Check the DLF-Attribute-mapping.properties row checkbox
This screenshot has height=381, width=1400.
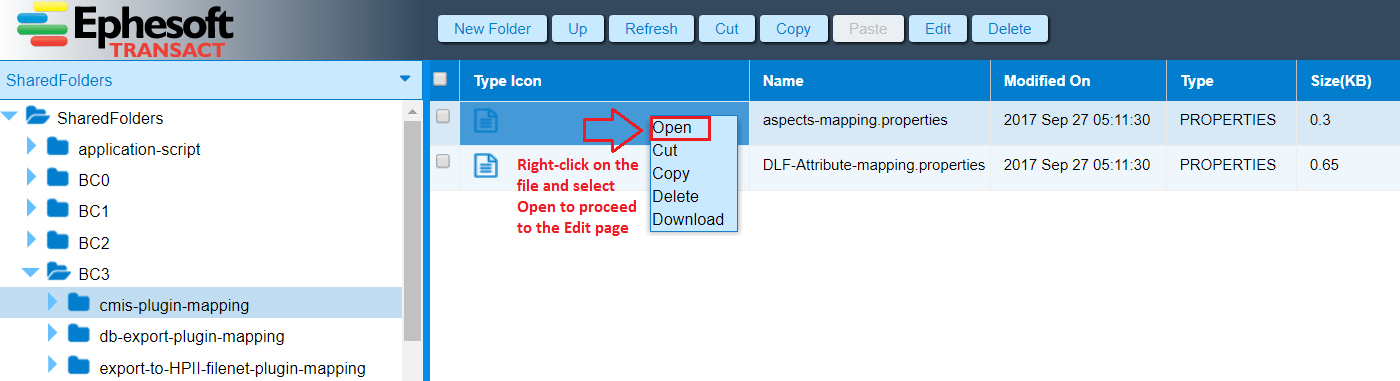[443, 160]
